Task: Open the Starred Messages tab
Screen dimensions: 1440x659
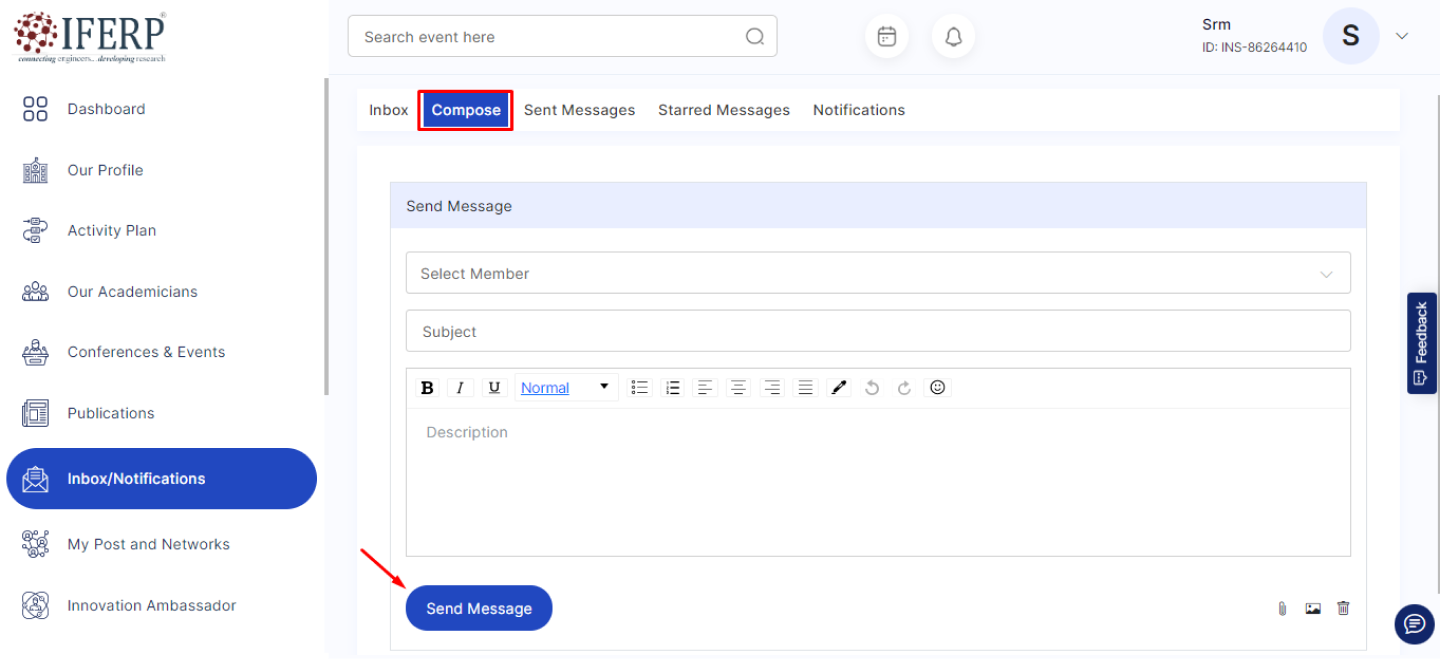Action: click(x=723, y=110)
